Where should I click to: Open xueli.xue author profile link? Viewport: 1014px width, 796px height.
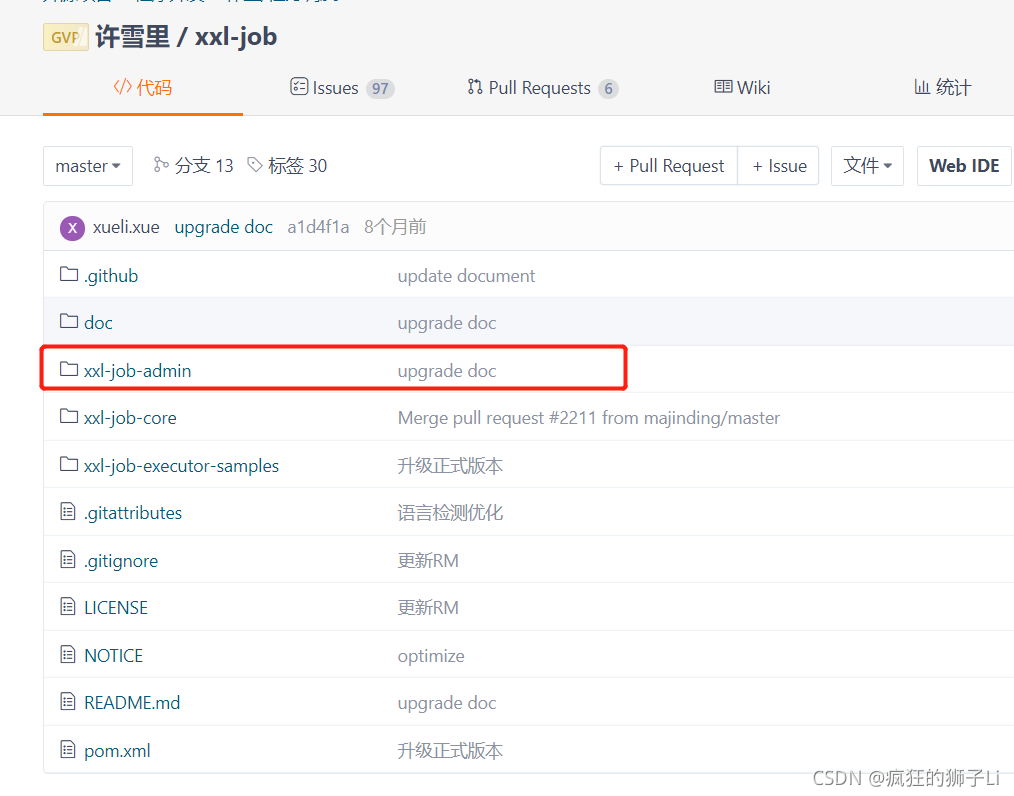pyautogui.click(x=126, y=227)
